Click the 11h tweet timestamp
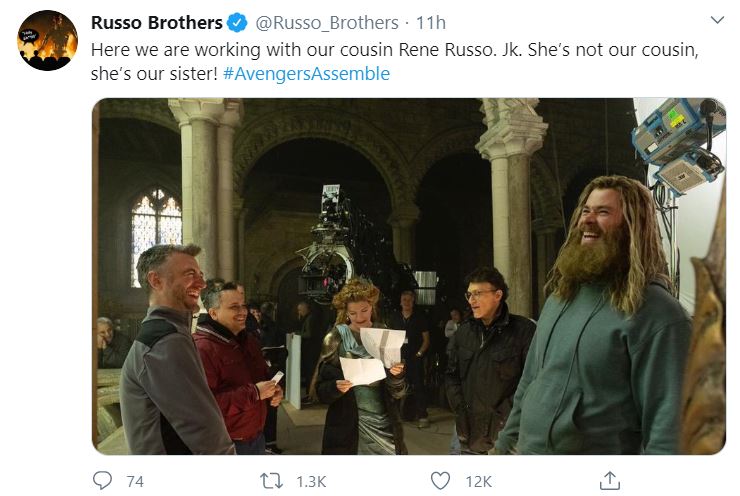 (x=431, y=22)
